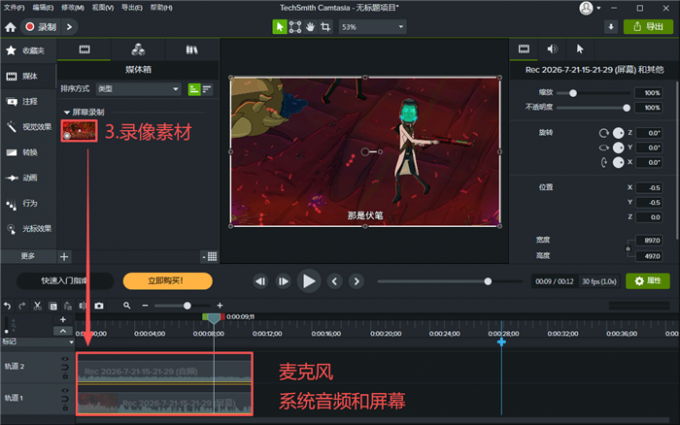Screen dimensions: 680x425
Task: Lock 轨道 1 with its padlock
Action: pyautogui.click(x=65, y=408)
